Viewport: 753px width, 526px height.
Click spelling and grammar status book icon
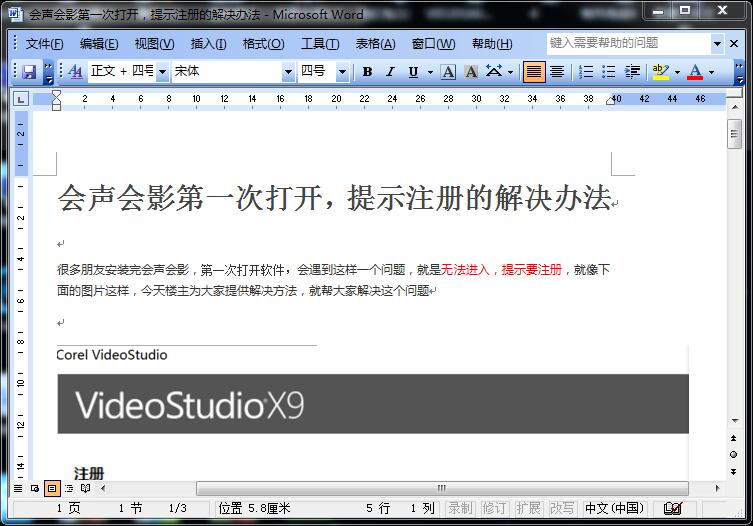[x=672, y=509]
